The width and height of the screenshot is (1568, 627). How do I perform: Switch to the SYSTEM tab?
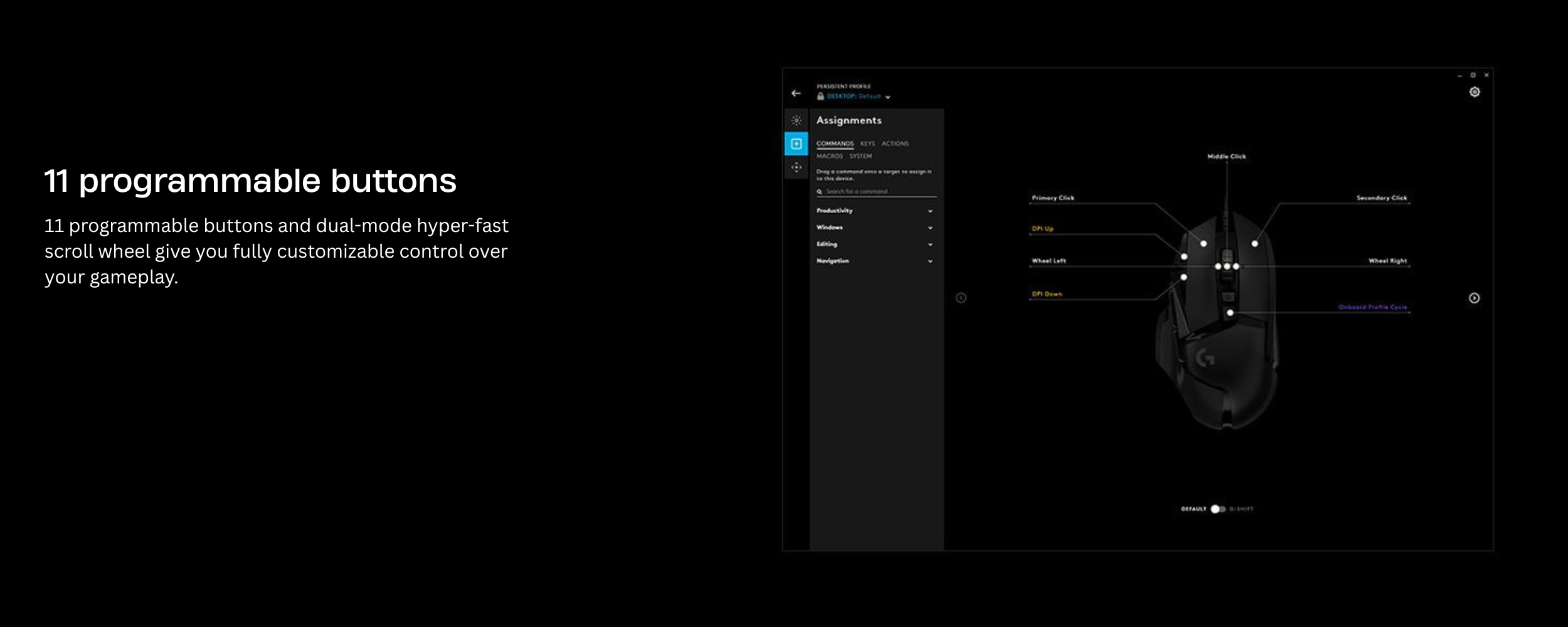coord(861,156)
